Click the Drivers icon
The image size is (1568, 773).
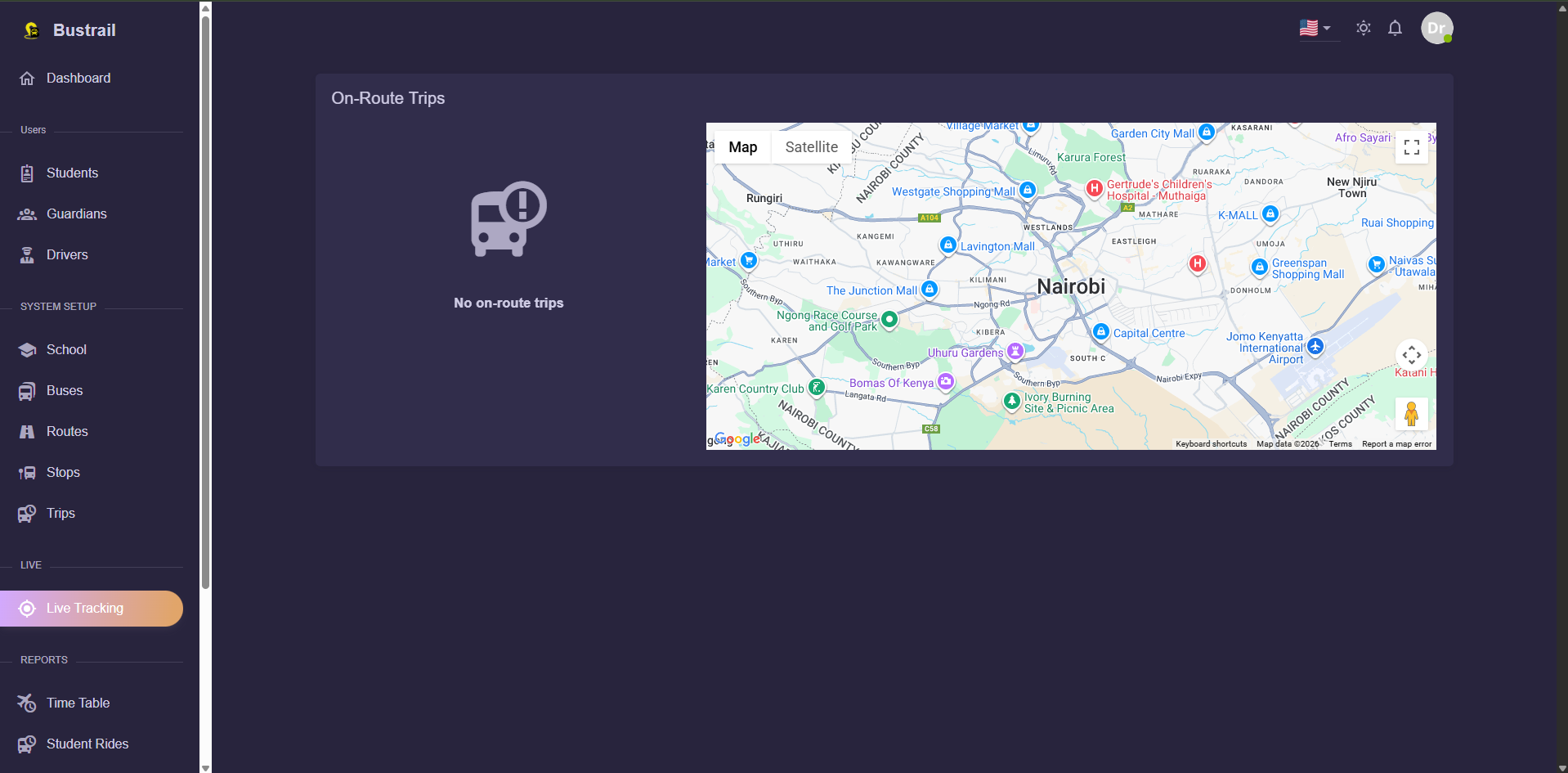[27, 254]
